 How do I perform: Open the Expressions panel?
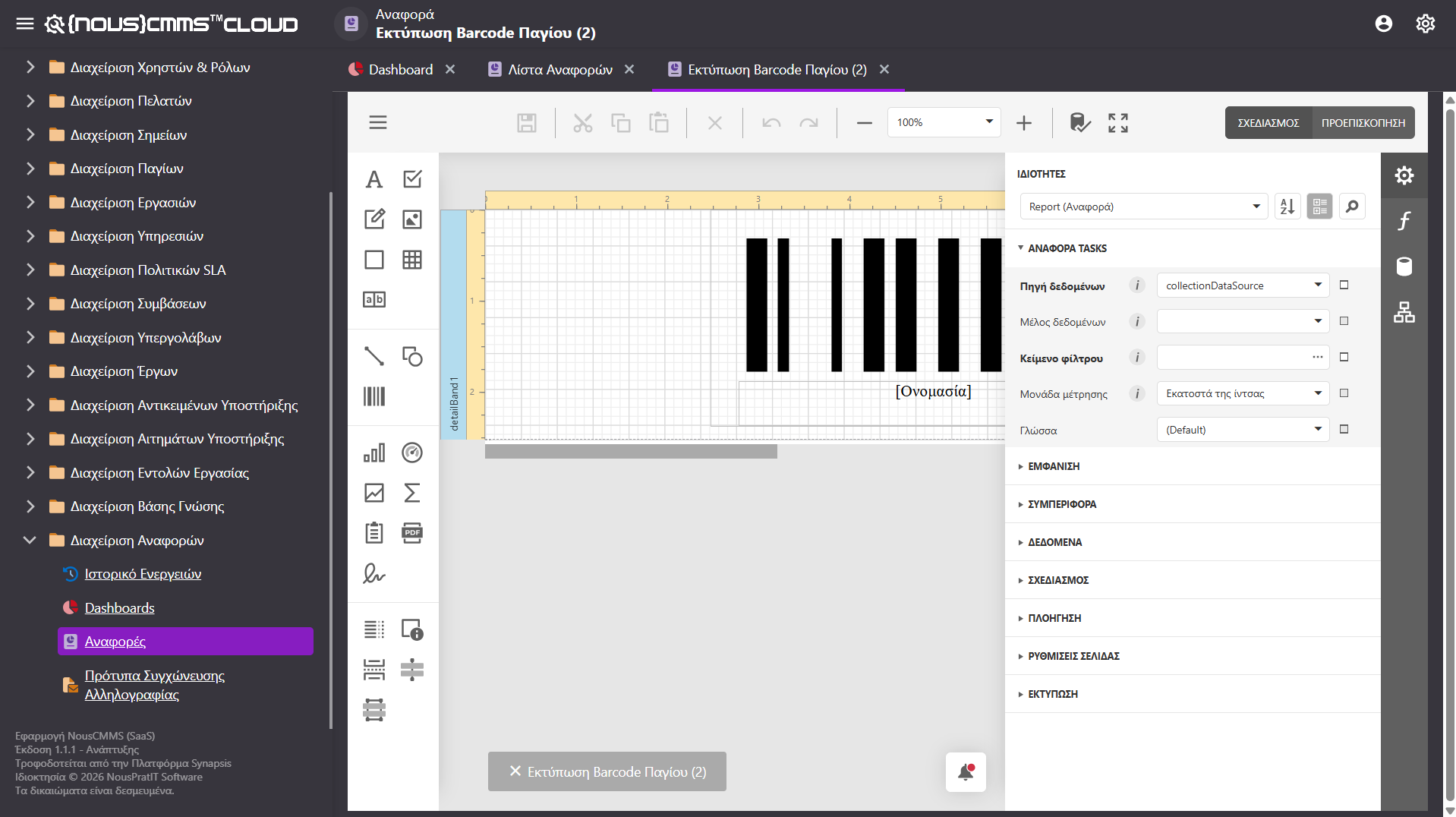[1404, 221]
